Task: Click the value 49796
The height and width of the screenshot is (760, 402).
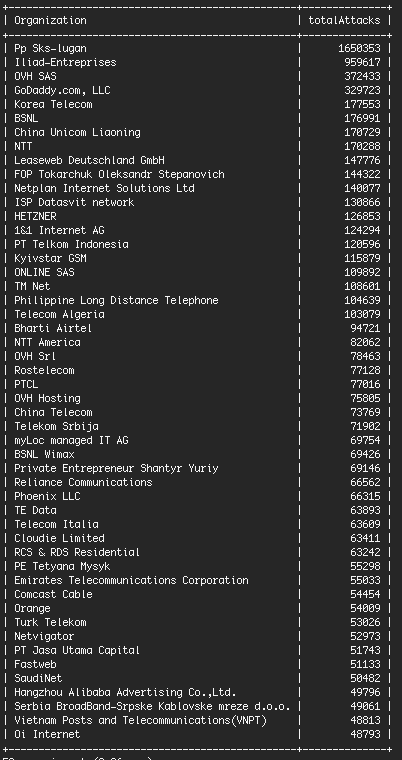Action: [x=366, y=693]
